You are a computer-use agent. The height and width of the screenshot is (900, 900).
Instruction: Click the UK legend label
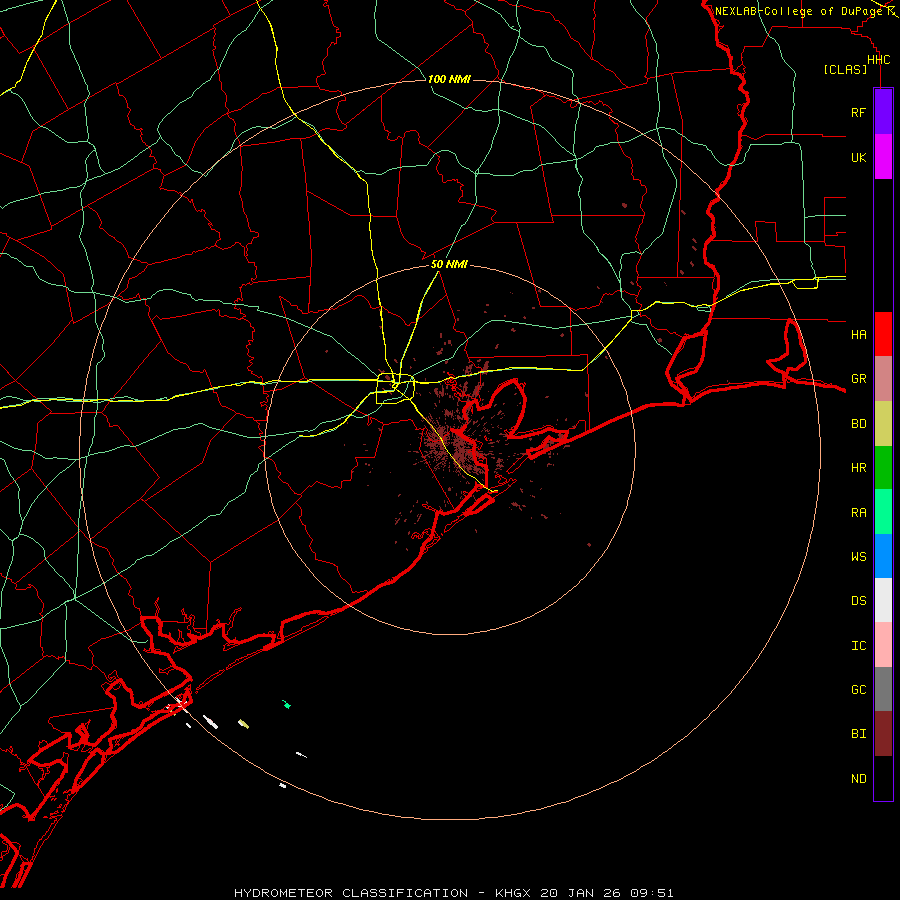858,157
